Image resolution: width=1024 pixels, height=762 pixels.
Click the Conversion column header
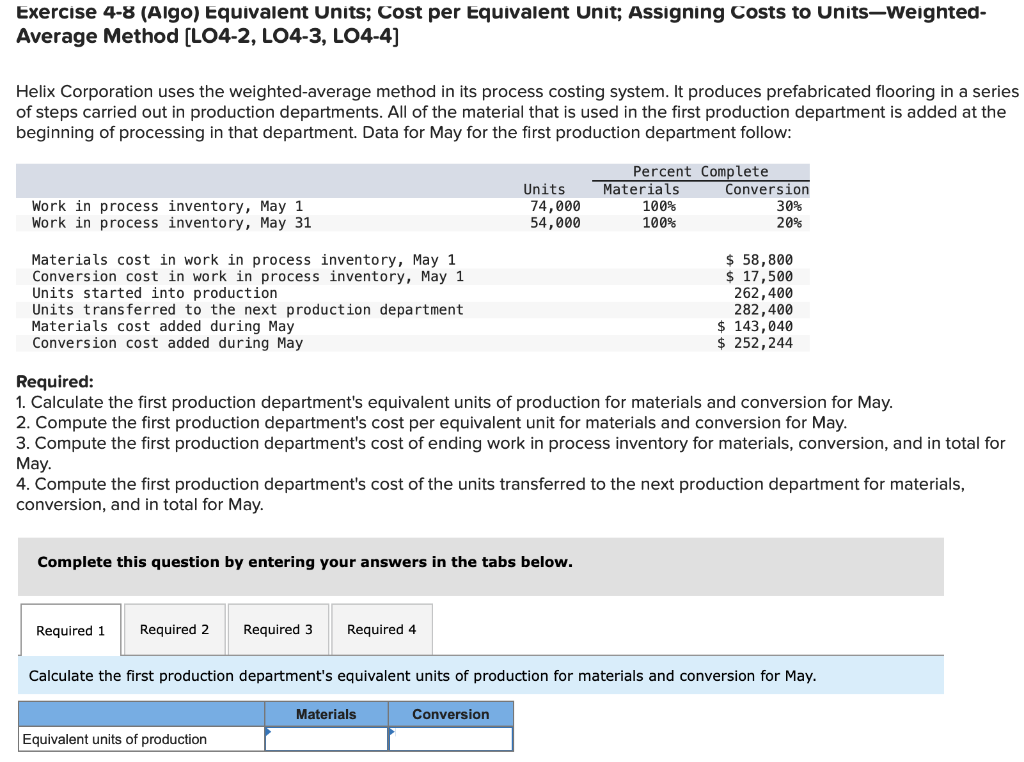(x=451, y=713)
